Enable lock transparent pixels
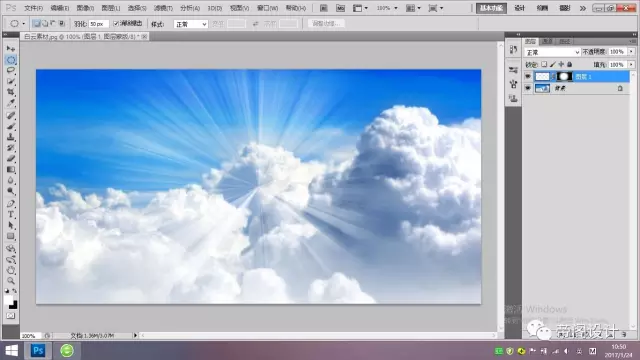640x360 pixels. click(544, 64)
